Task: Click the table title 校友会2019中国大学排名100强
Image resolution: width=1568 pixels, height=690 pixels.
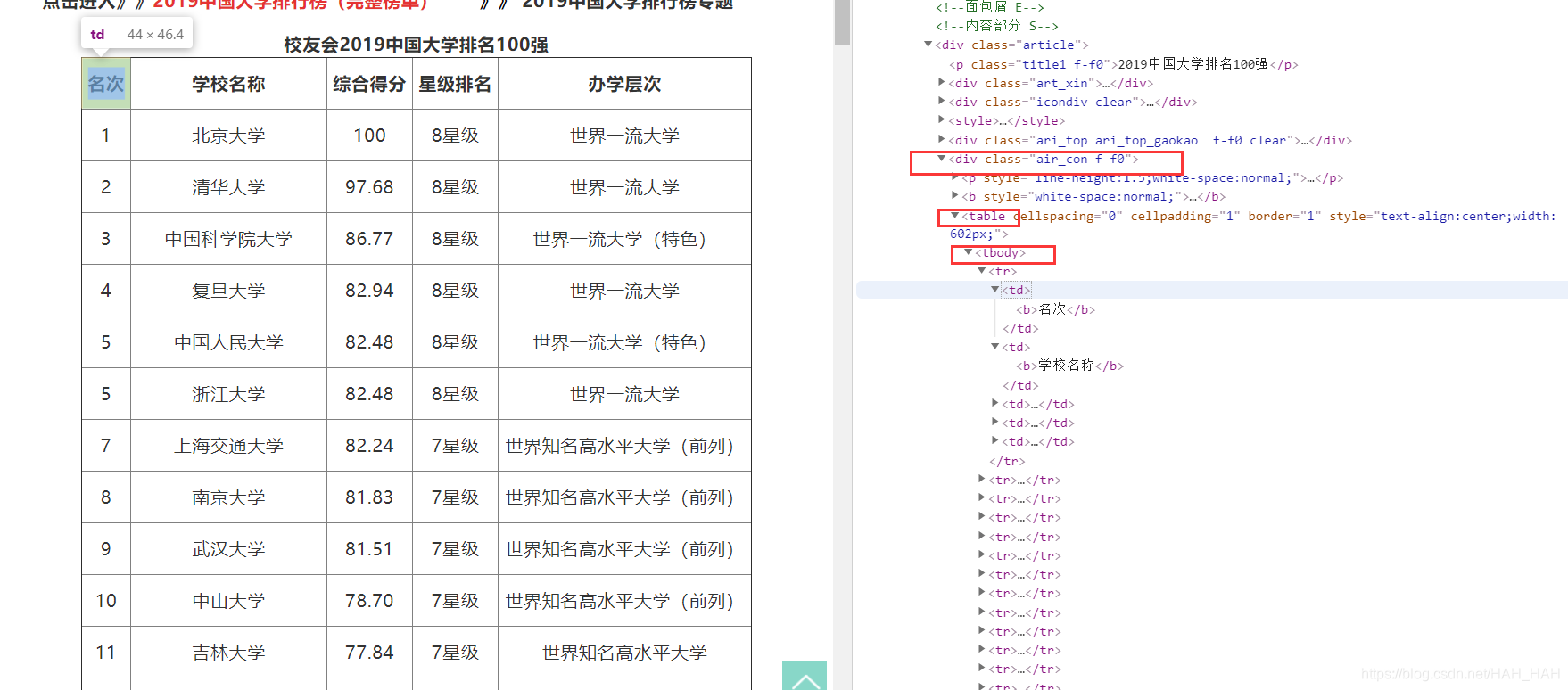Action: [x=416, y=45]
